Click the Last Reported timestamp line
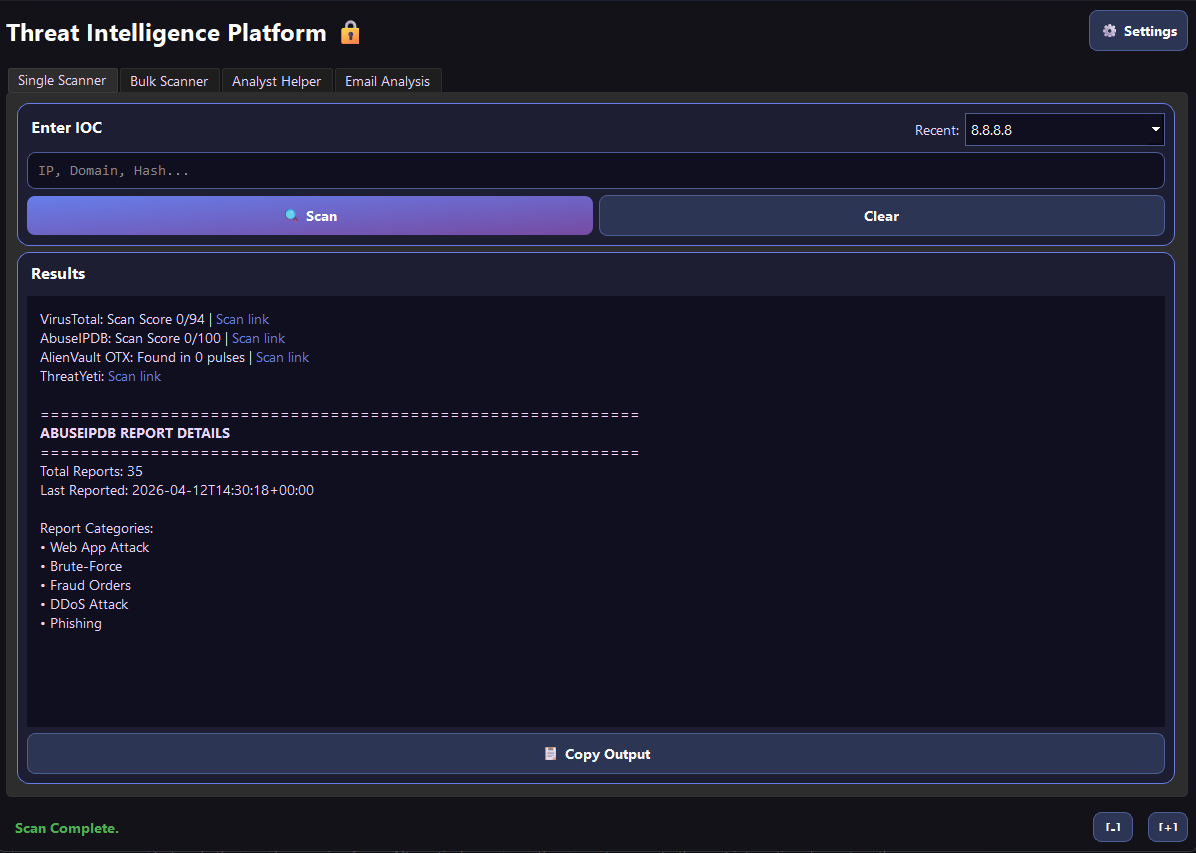 pos(177,491)
